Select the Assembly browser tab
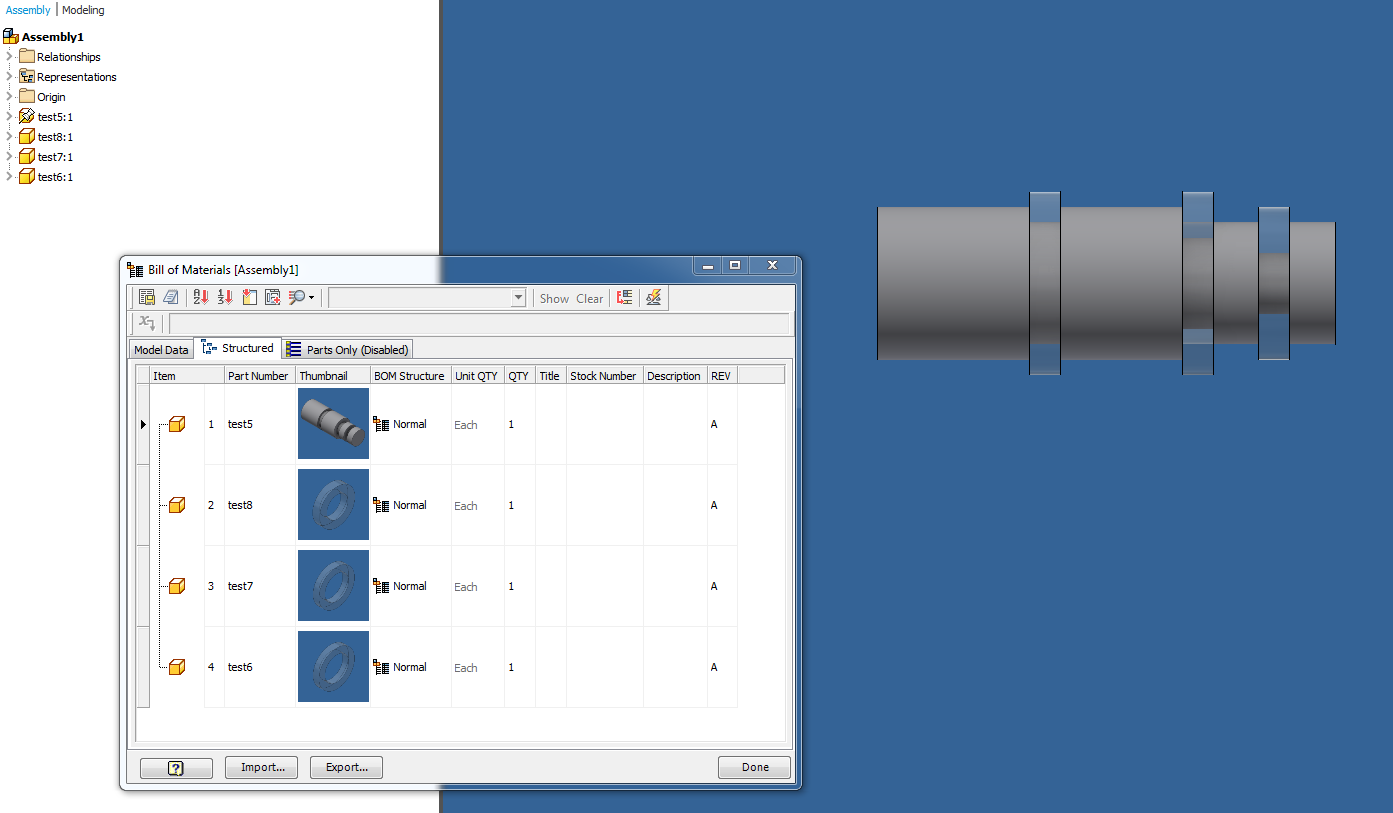Image resolution: width=1393 pixels, height=813 pixels. point(28,10)
